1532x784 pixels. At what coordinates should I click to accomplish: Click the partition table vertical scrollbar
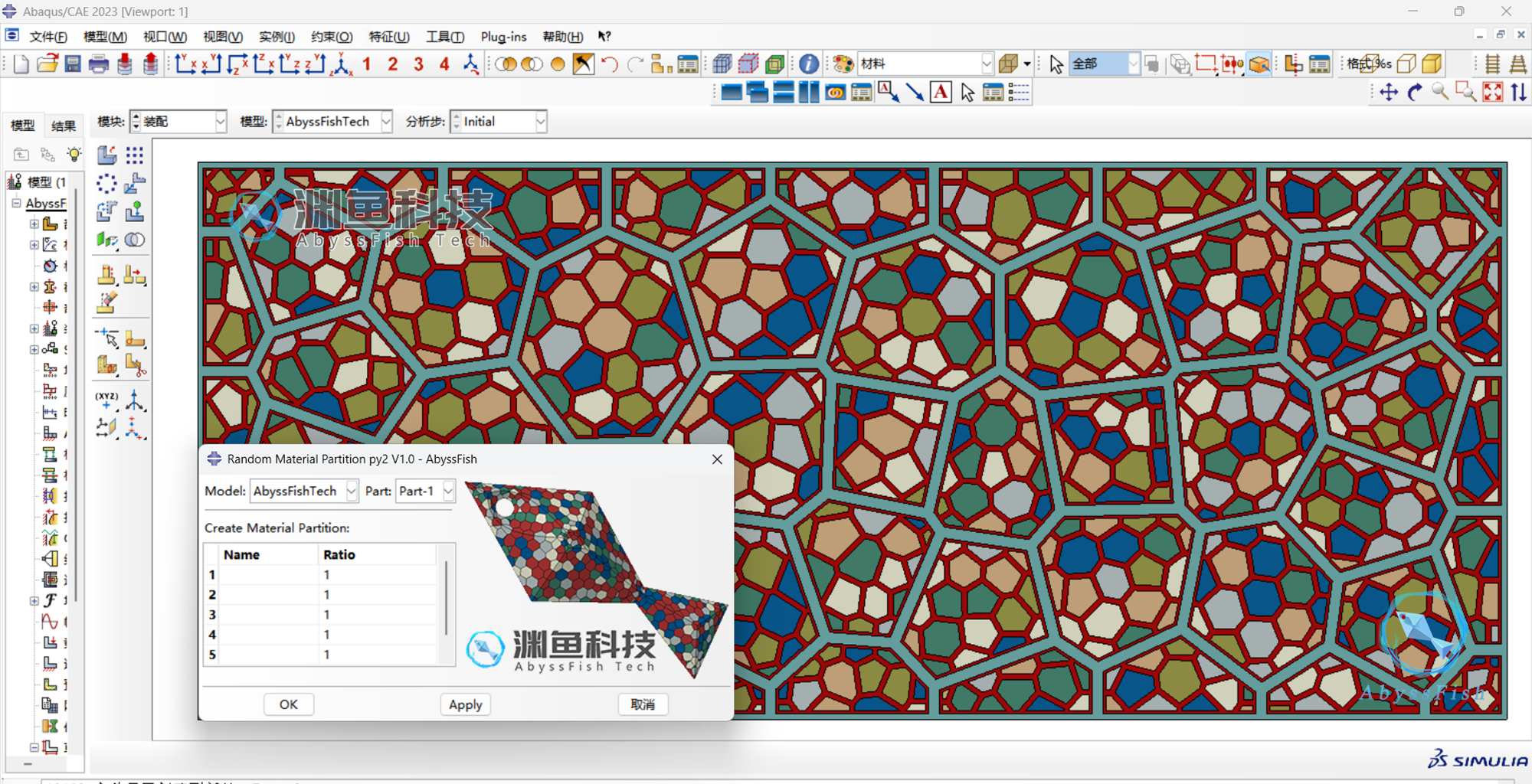(446, 598)
